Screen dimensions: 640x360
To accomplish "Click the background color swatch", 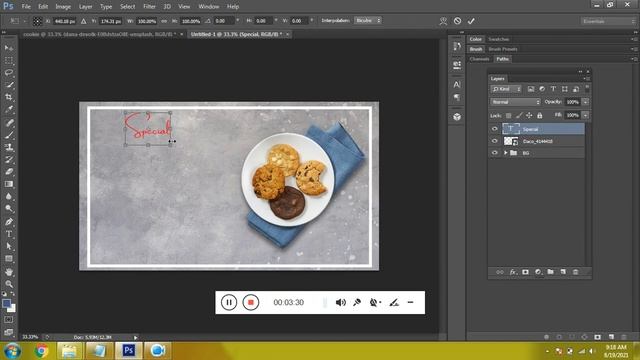I will [x=12, y=309].
